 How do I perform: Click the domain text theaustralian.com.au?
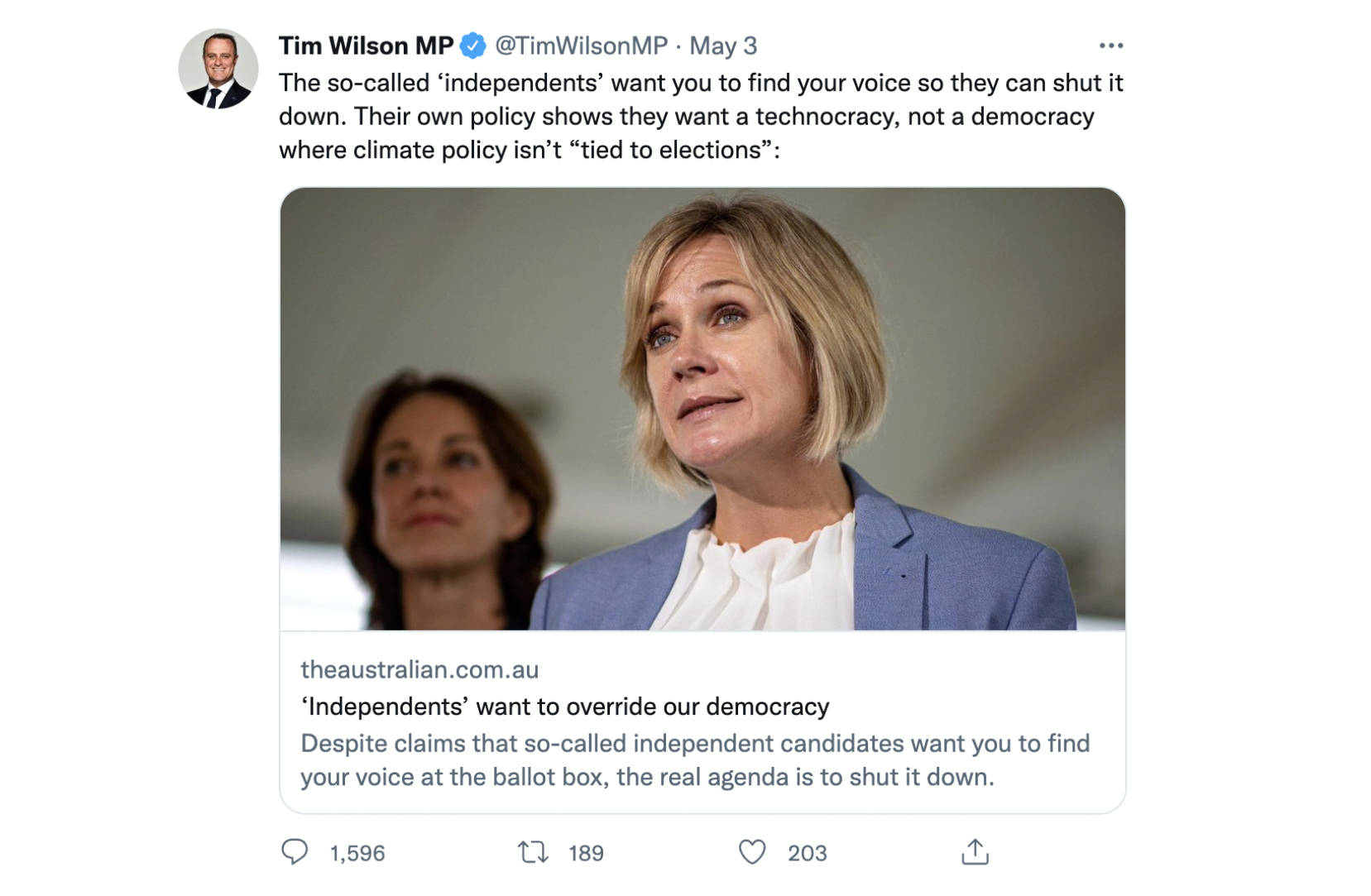(419, 670)
